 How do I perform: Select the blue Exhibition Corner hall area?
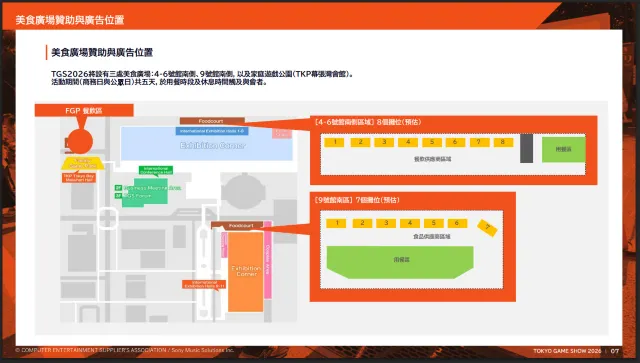click(x=207, y=143)
